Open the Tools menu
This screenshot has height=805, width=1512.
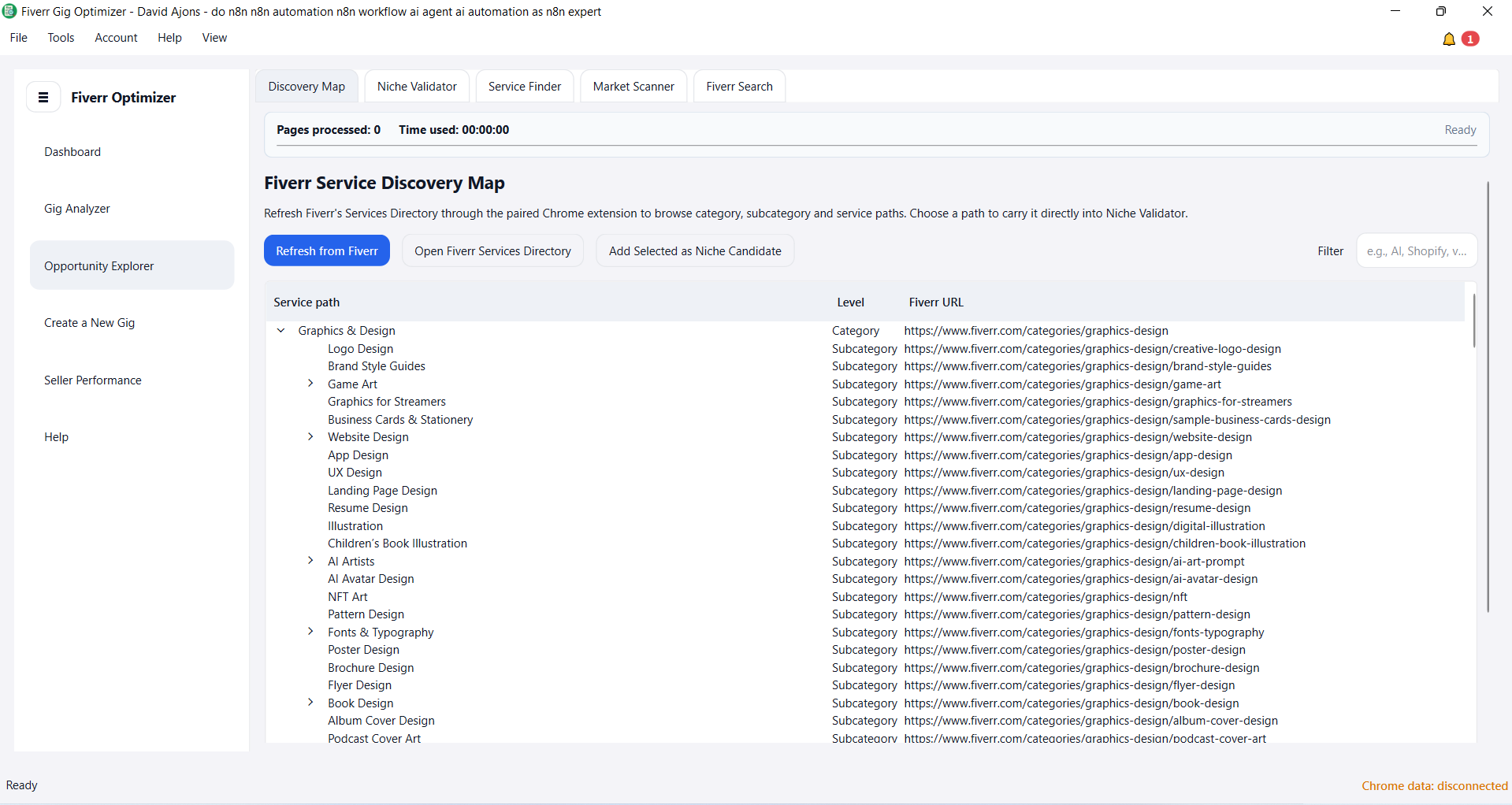tap(61, 38)
